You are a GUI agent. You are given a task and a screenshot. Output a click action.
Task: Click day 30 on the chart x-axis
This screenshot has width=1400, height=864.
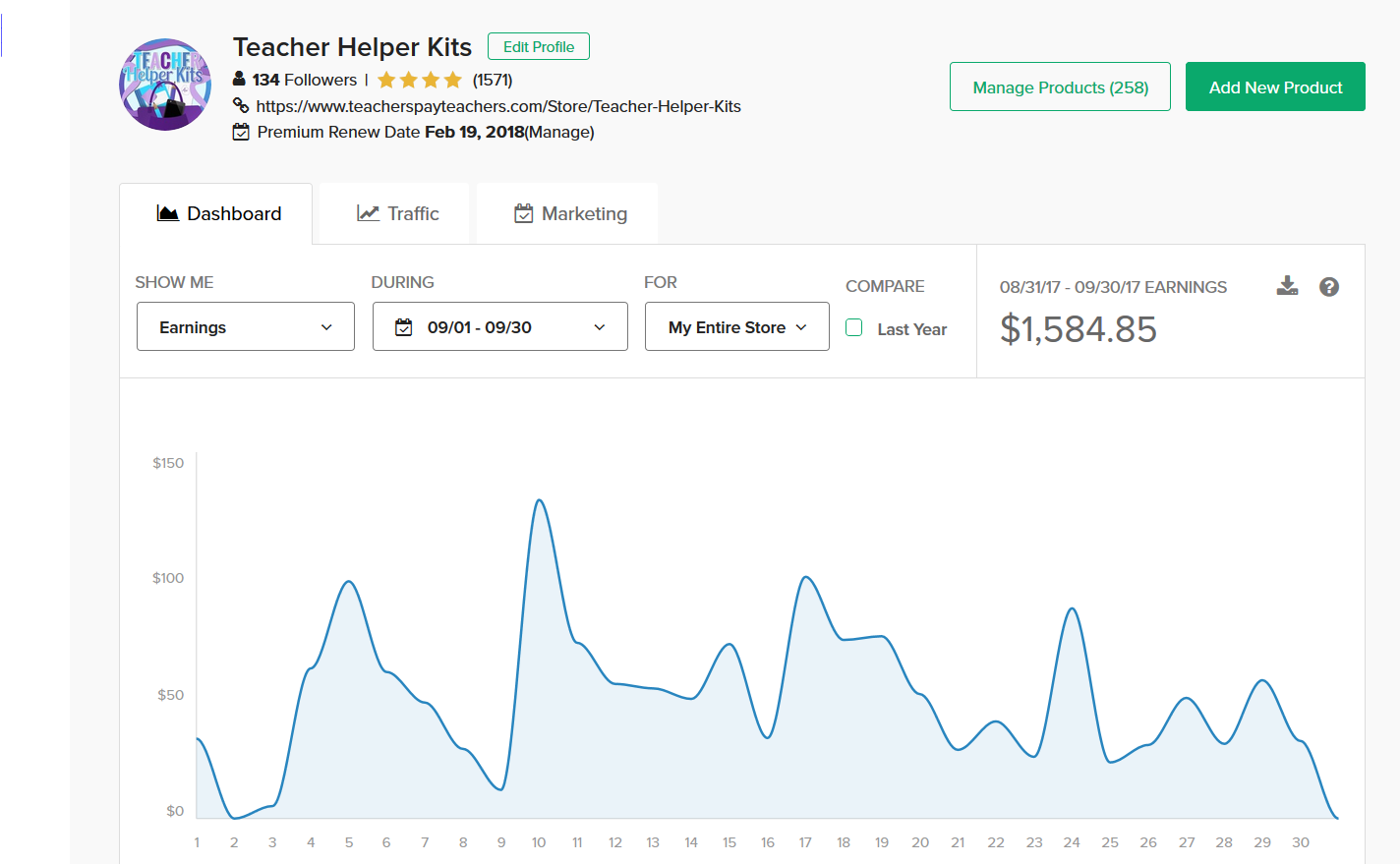pyautogui.click(x=1301, y=842)
